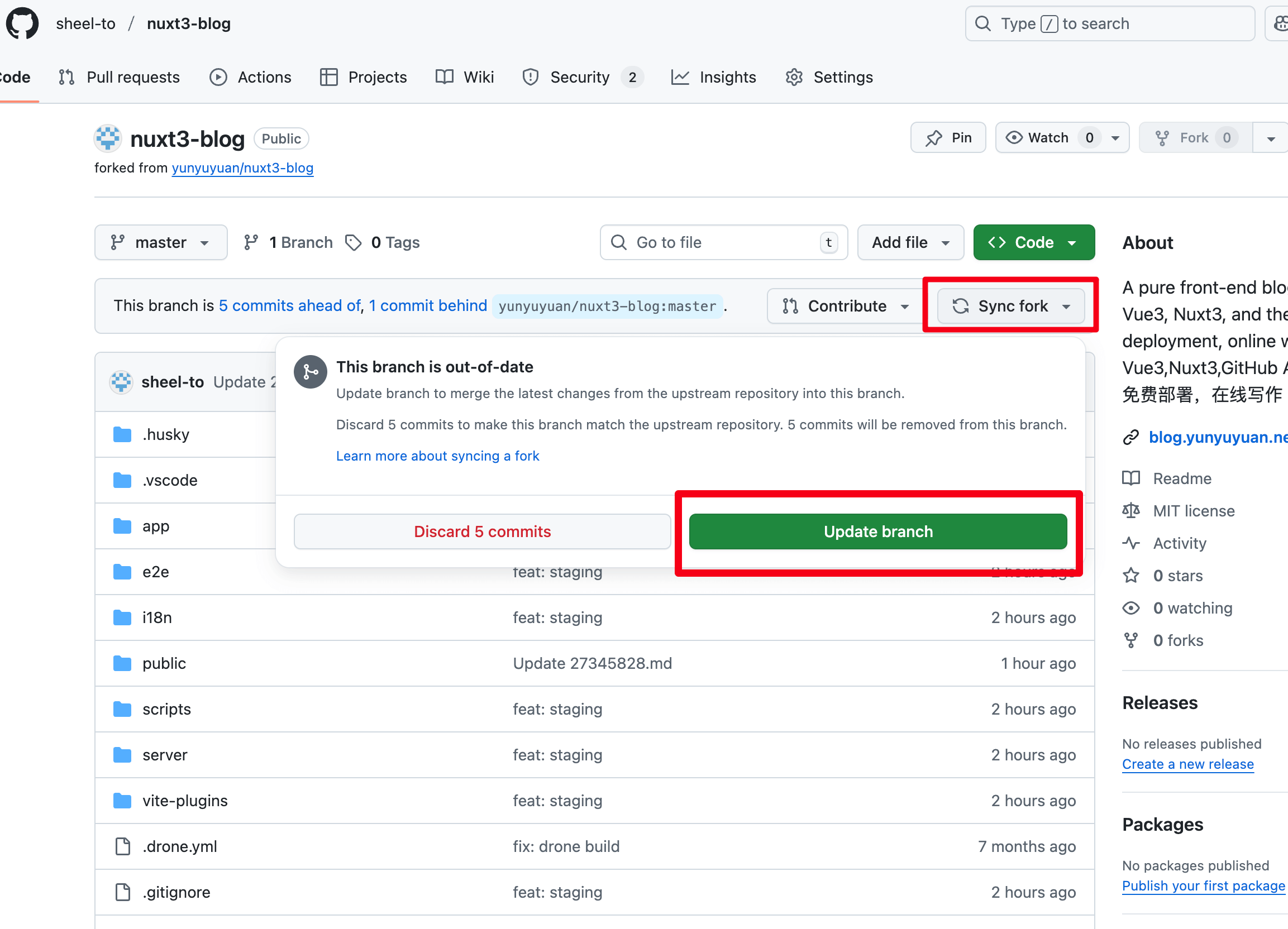Open the Contribute dropdown menu
1288x929 pixels.
coord(846,307)
